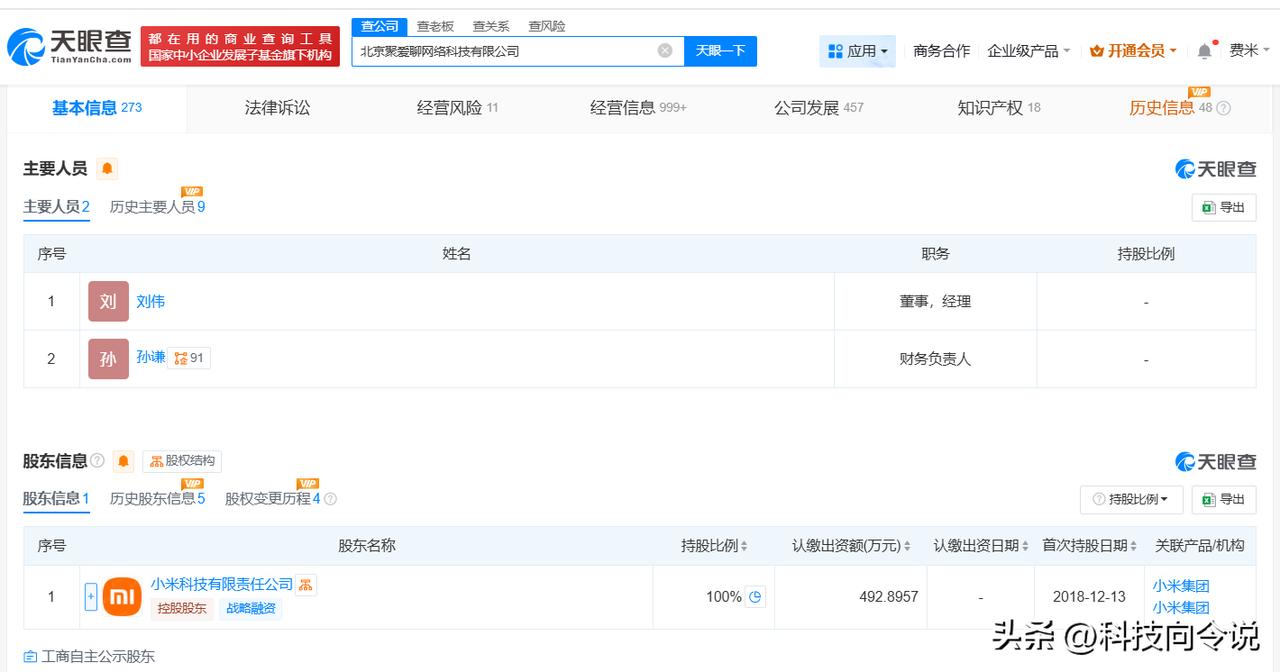This screenshot has height=672, width=1280.
Task: Clear the search box with the X icon
Action: (665, 51)
